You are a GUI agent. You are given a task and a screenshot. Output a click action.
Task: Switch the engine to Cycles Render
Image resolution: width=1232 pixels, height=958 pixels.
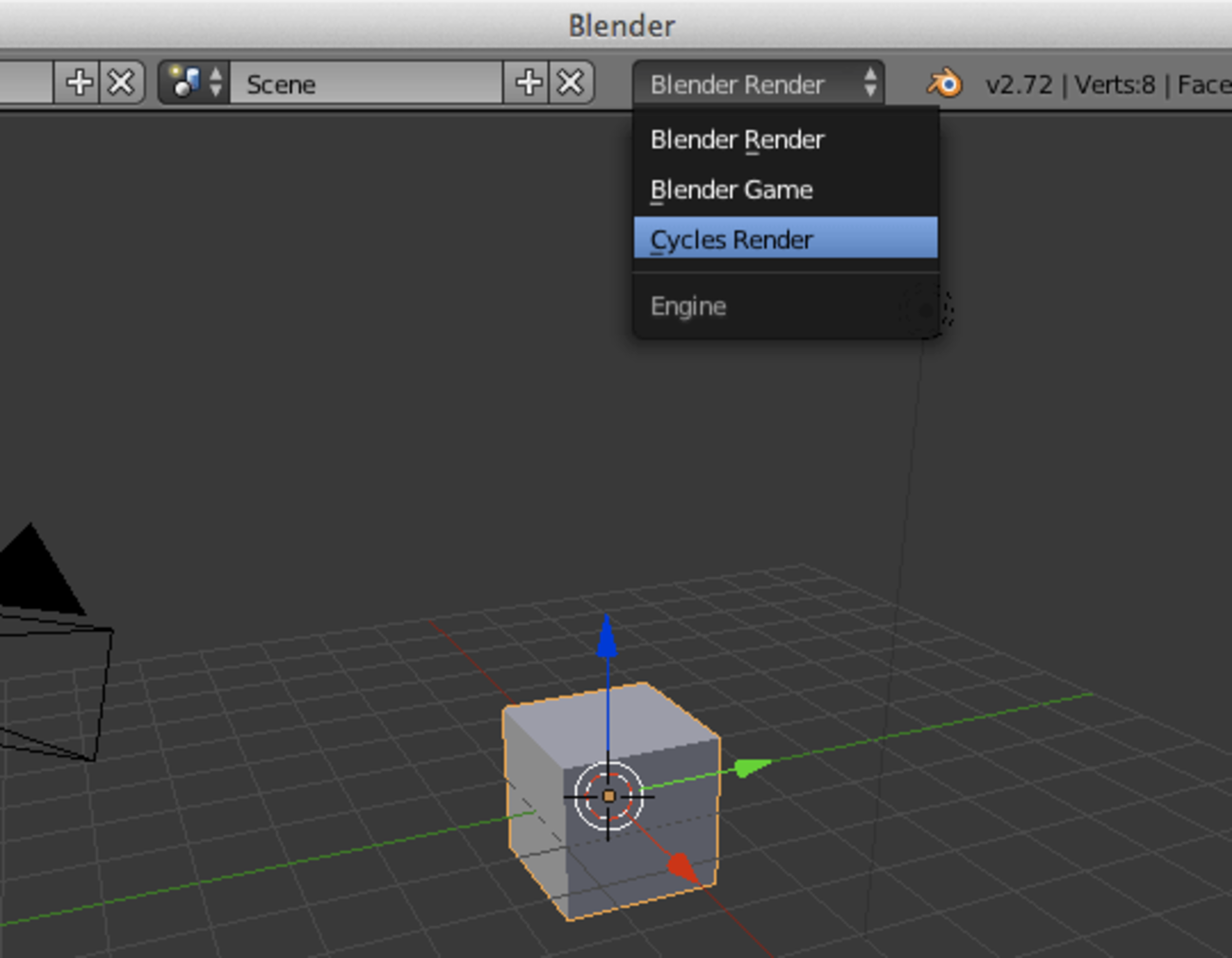[786, 239]
